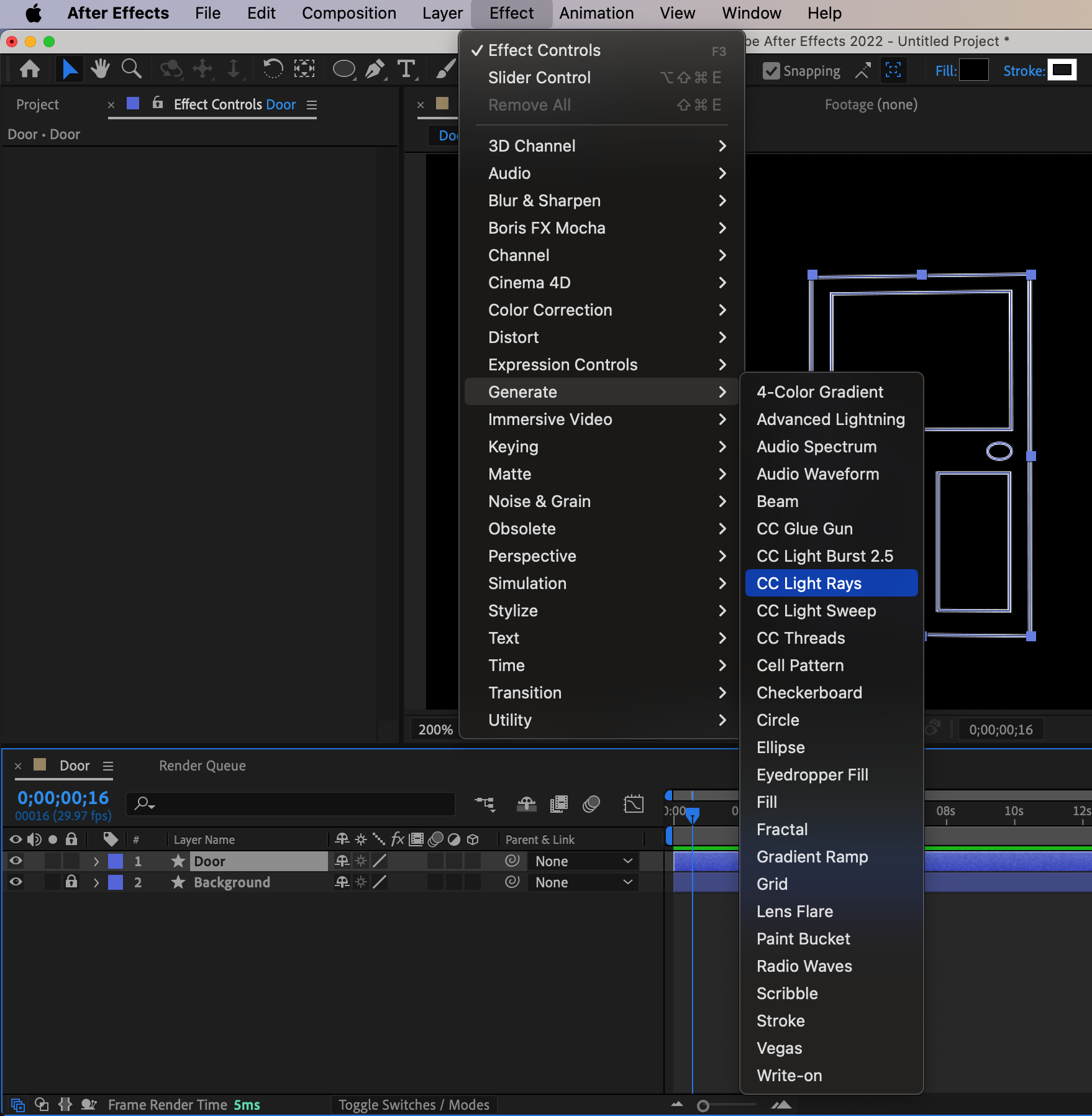Open the Door layer parent dropdown
This screenshot has width=1092, height=1116.
(x=583, y=861)
